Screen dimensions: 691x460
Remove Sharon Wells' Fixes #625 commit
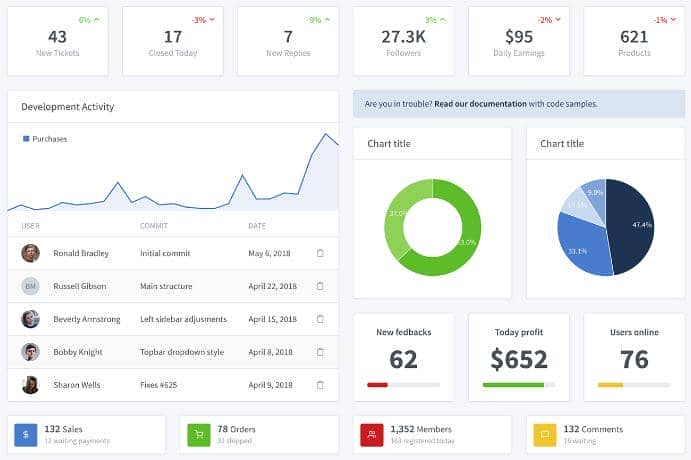[x=320, y=384]
